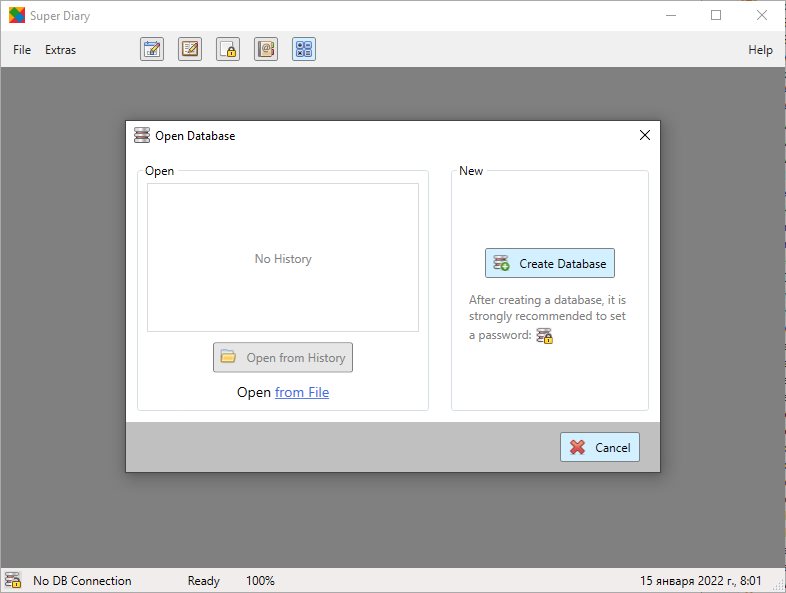
Task: Click the database lock icon in status bar
Action: pyautogui.click(x=13, y=580)
